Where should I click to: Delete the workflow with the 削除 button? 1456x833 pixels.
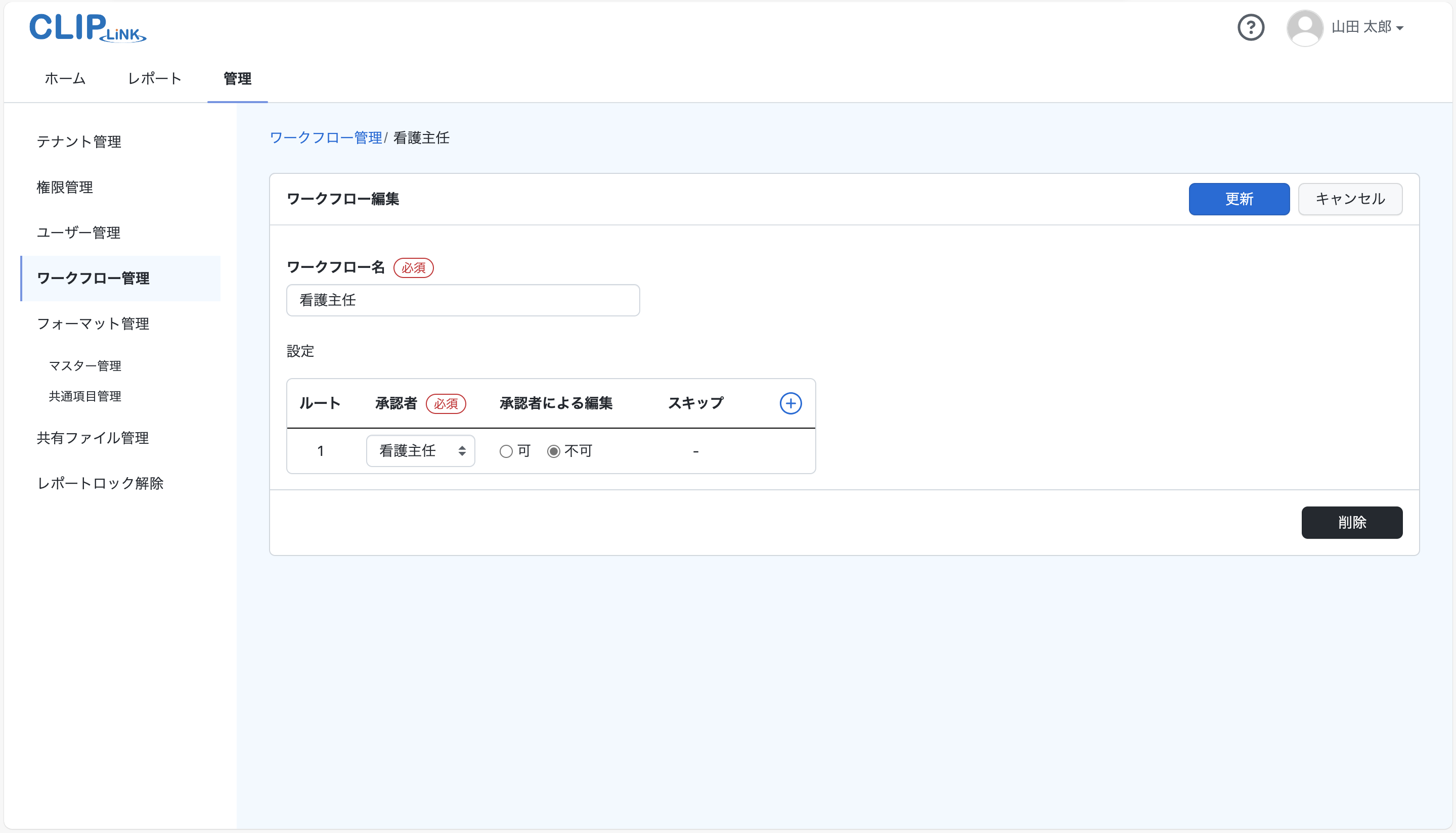click(1352, 522)
